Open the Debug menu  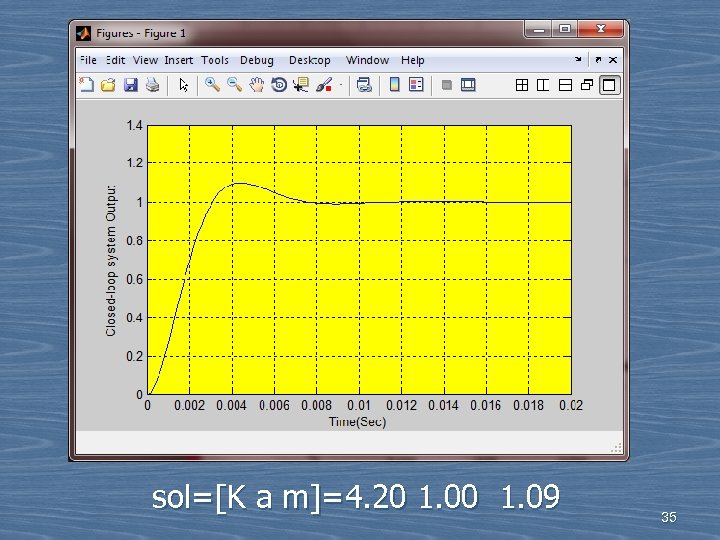pos(257,60)
